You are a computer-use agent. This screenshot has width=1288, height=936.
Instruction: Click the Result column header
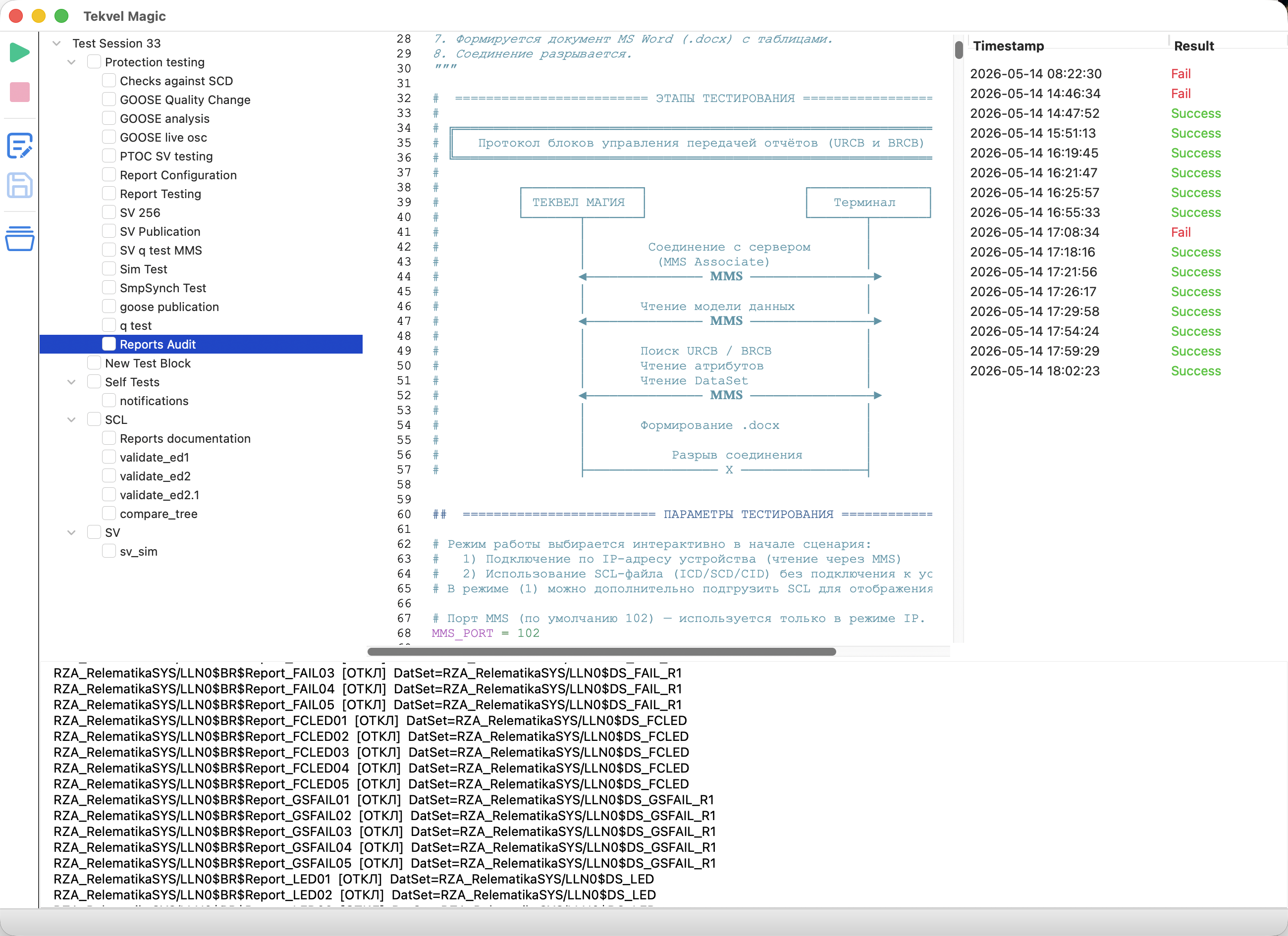1194,46
